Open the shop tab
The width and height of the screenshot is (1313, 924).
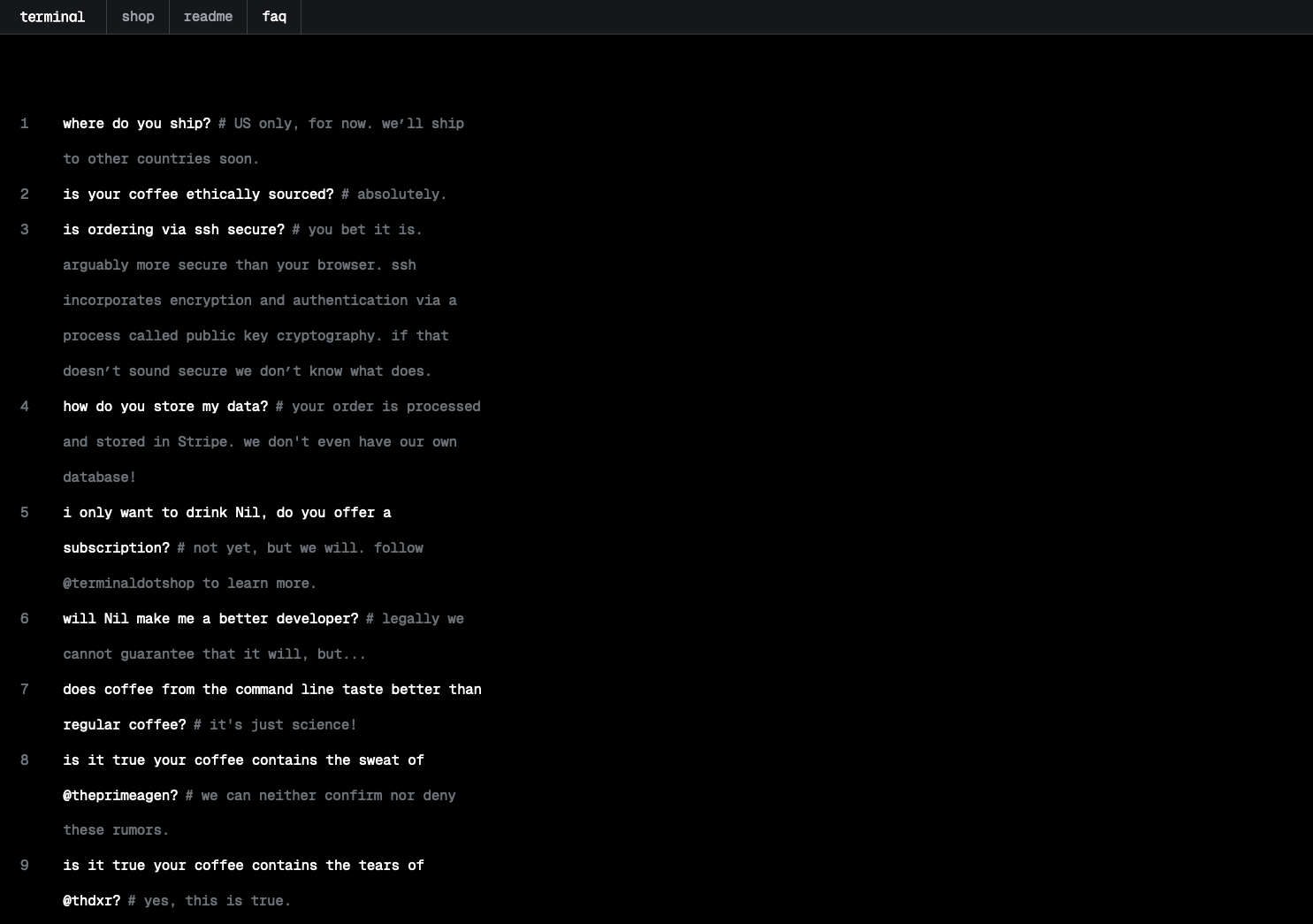click(137, 17)
